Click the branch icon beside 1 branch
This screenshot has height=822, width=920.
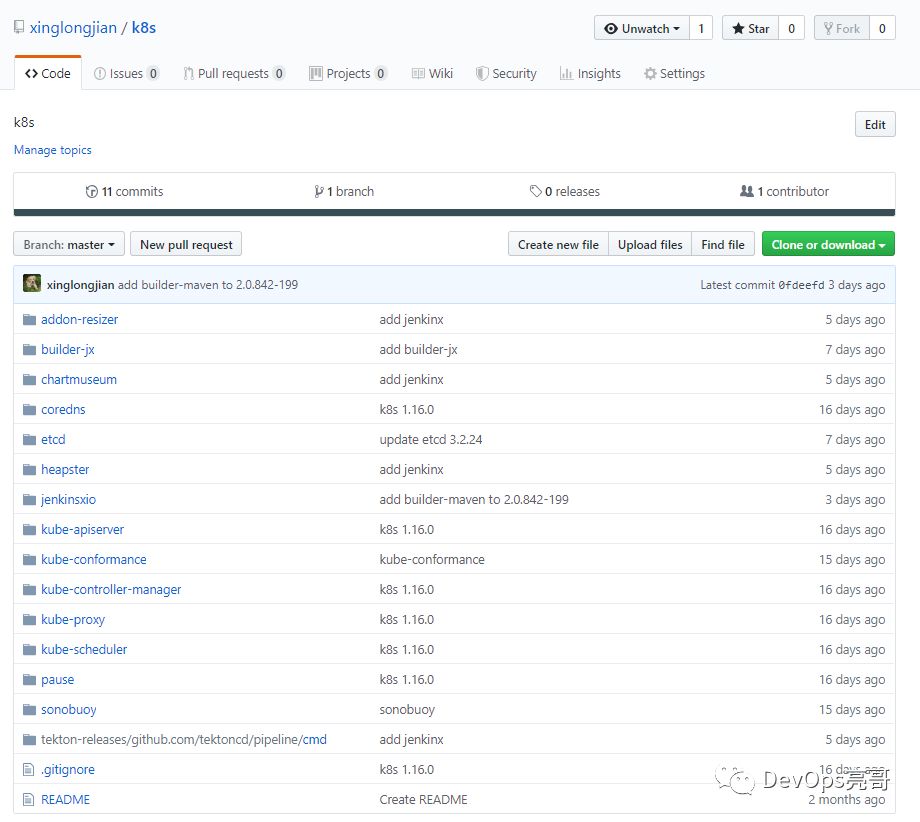(x=319, y=191)
